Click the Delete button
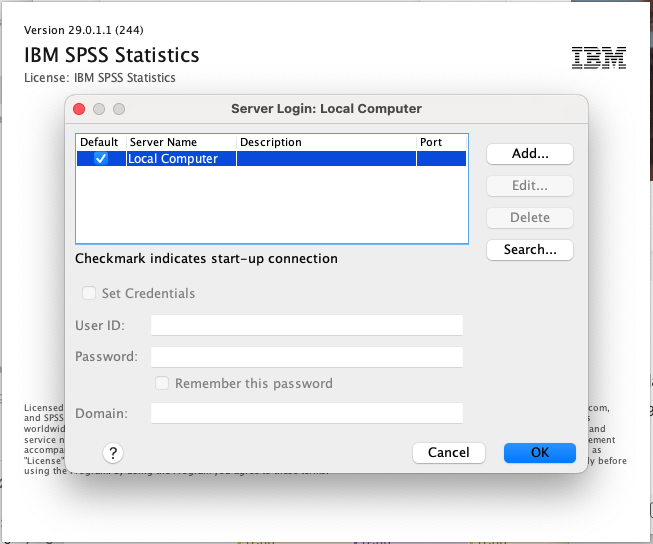The height and width of the screenshot is (544, 653). point(530,218)
